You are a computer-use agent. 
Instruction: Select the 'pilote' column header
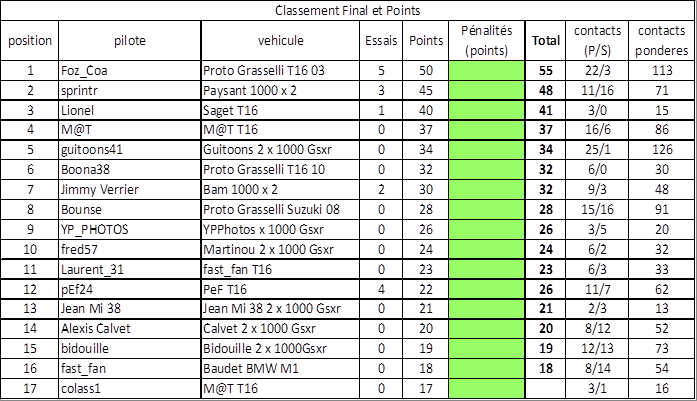(129, 40)
